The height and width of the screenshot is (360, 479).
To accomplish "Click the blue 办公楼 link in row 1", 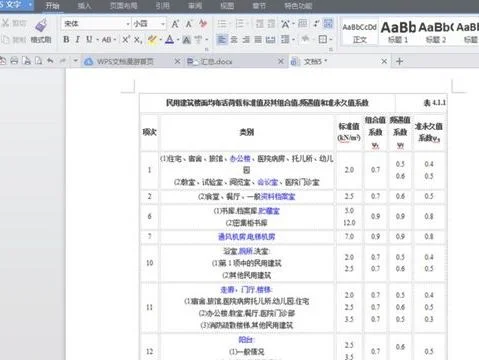I will tap(240, 159).
